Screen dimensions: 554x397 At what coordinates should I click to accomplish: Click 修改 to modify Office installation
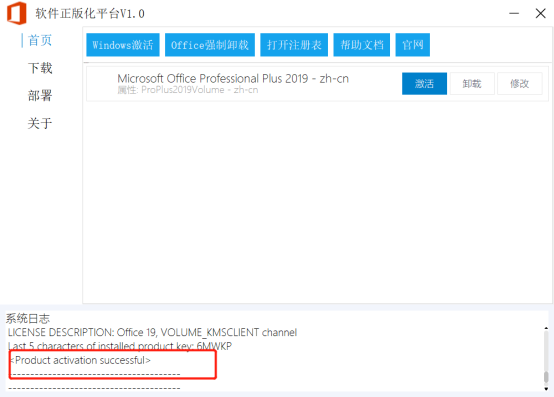click(x=520, y=84)
